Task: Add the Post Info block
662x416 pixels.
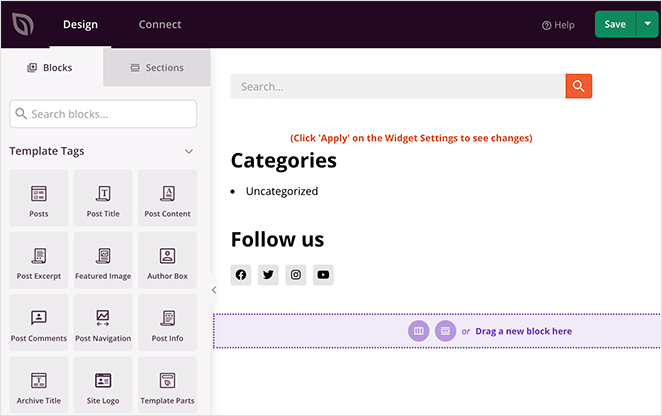Action: pyautogui.click(x=168, y=323)
